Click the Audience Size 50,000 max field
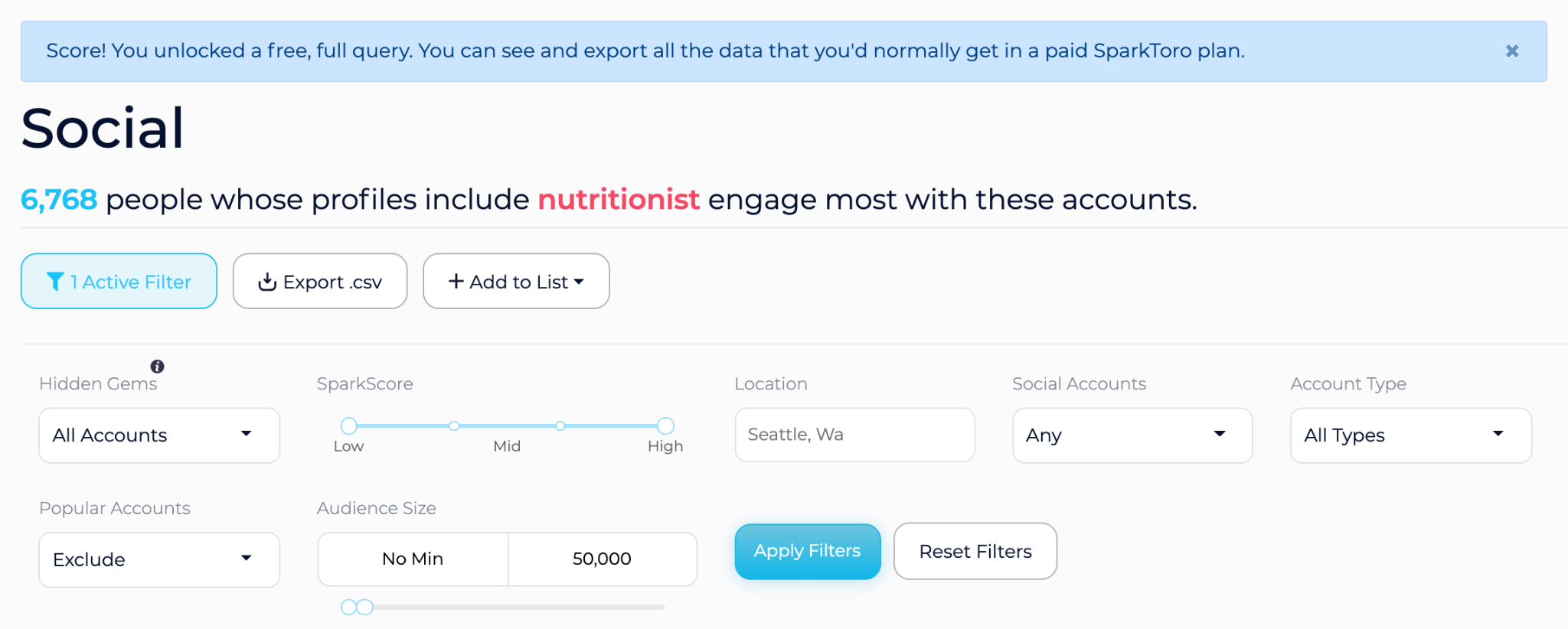This screenshot has width=1568, height=629. (x=602, y=559)
